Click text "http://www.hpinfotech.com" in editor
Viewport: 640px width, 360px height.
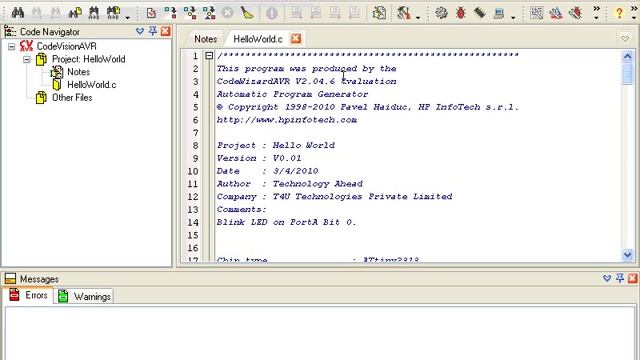click(287, 120)
